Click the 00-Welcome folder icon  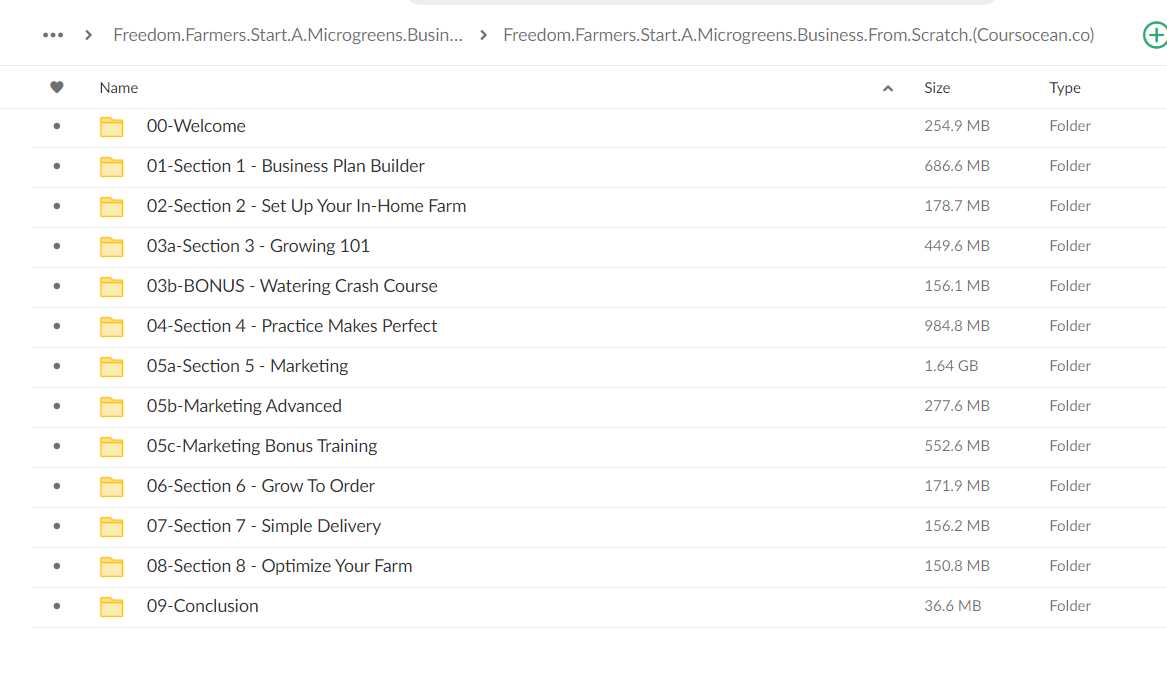112,127
